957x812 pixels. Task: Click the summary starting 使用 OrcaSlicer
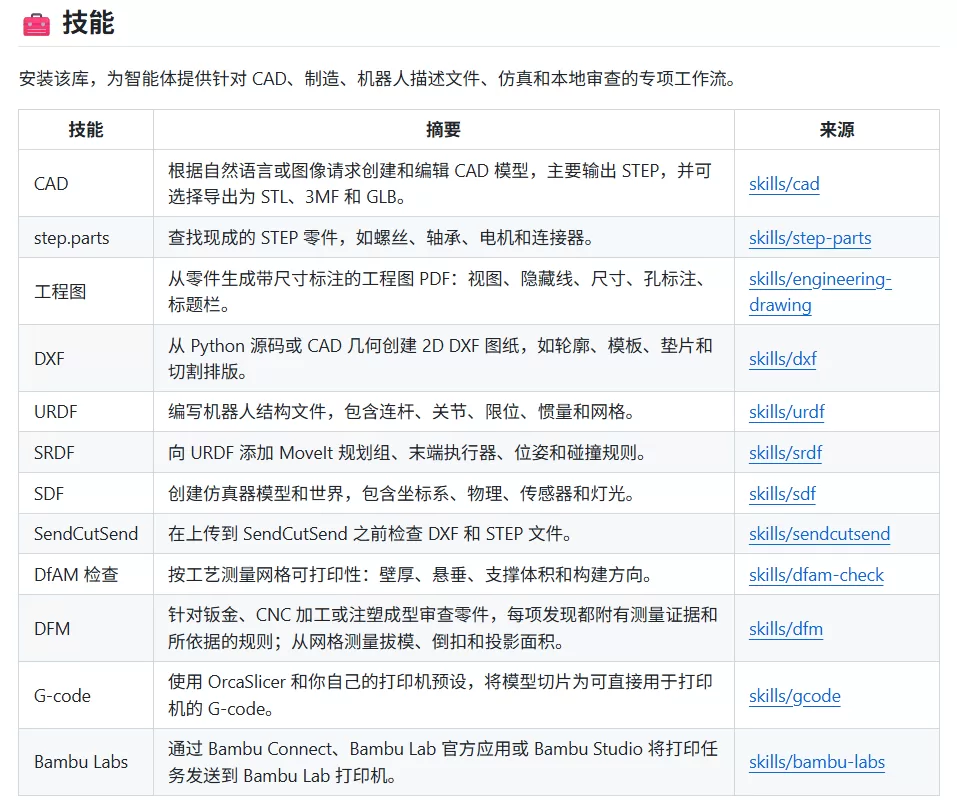click(x=441, y=695)
